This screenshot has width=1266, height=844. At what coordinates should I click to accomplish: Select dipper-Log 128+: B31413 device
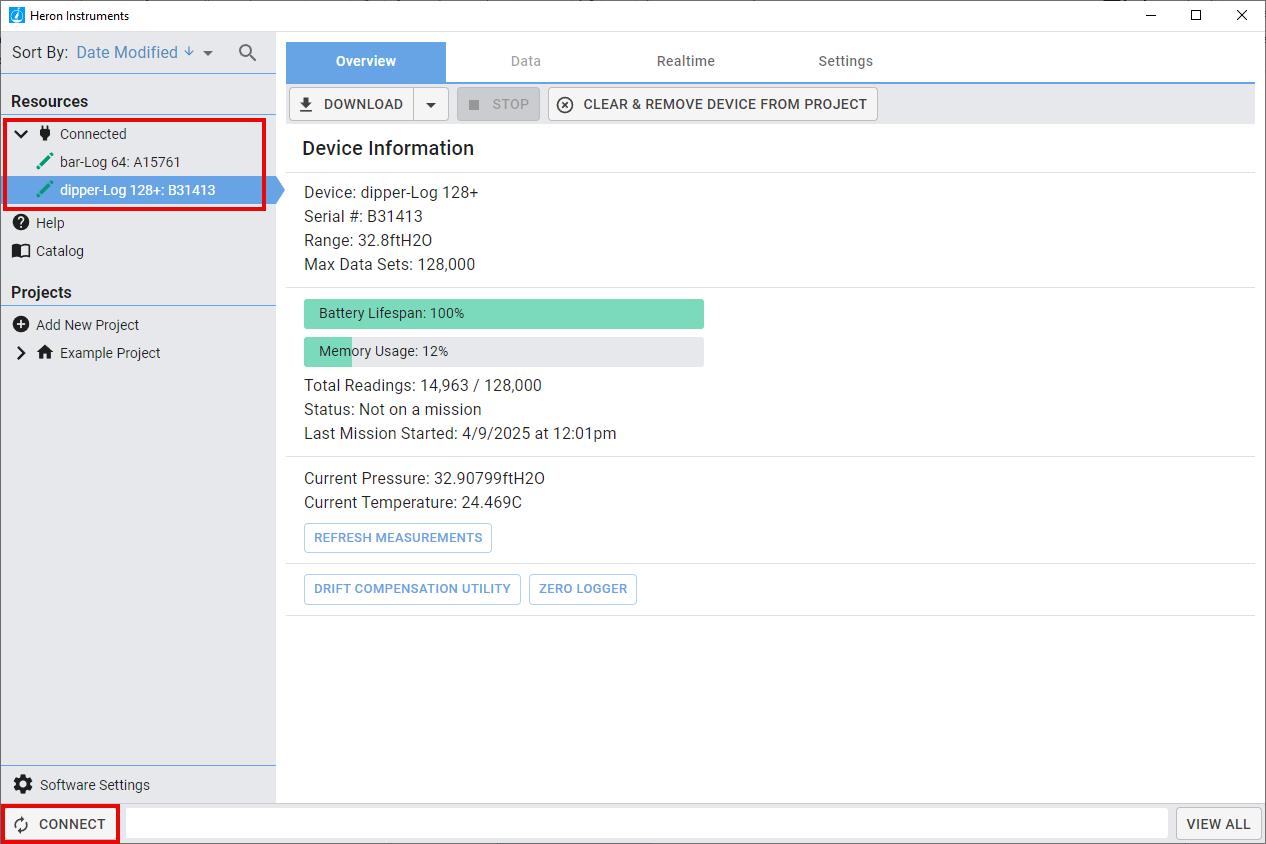(138, 189)
